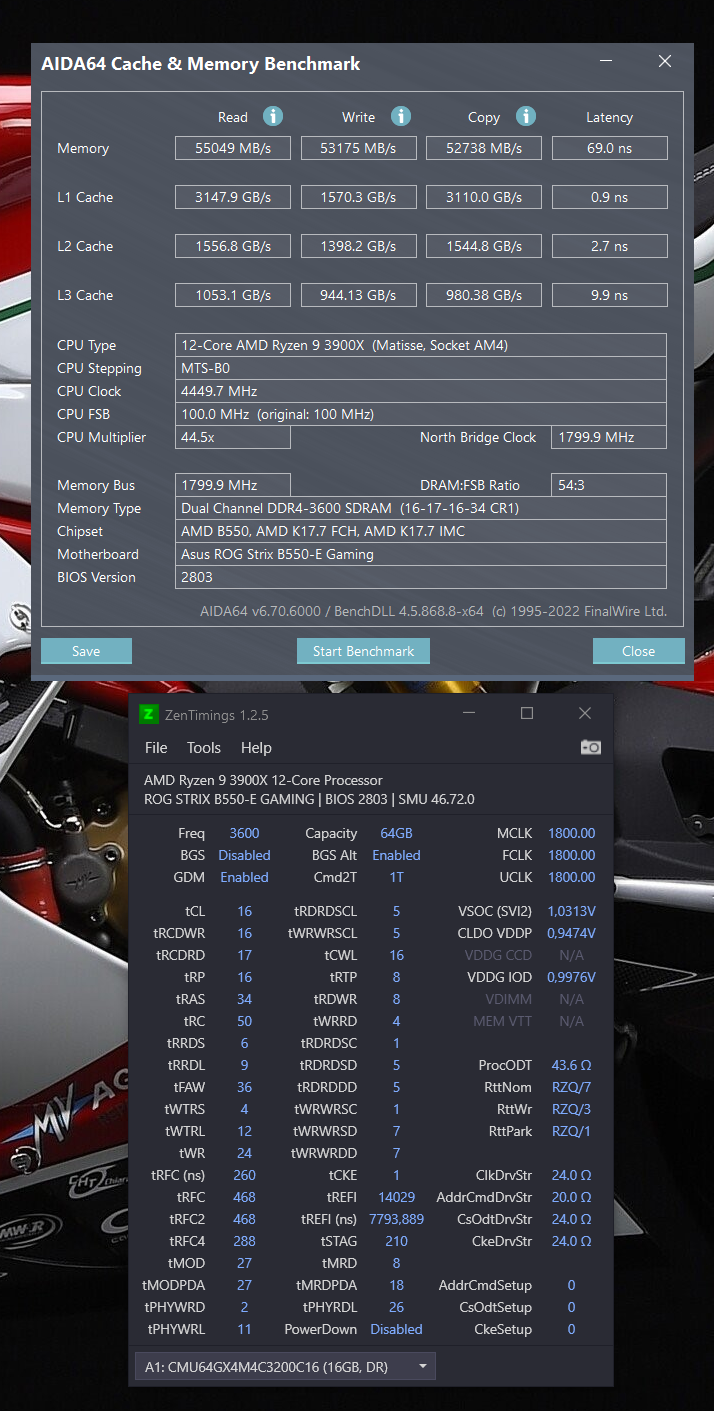
Task: Click the Read info icon in AIDA64
Action: click(273, 116)
